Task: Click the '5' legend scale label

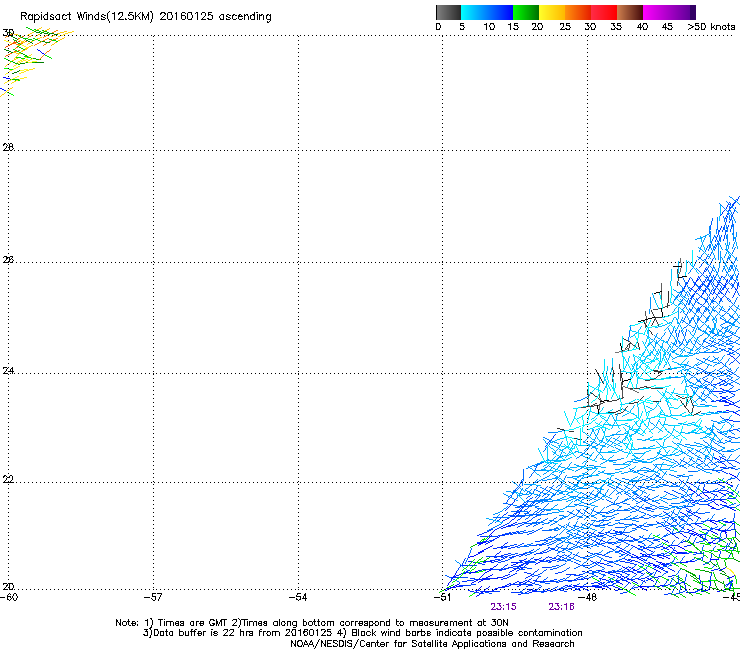Action: point(462,27)
